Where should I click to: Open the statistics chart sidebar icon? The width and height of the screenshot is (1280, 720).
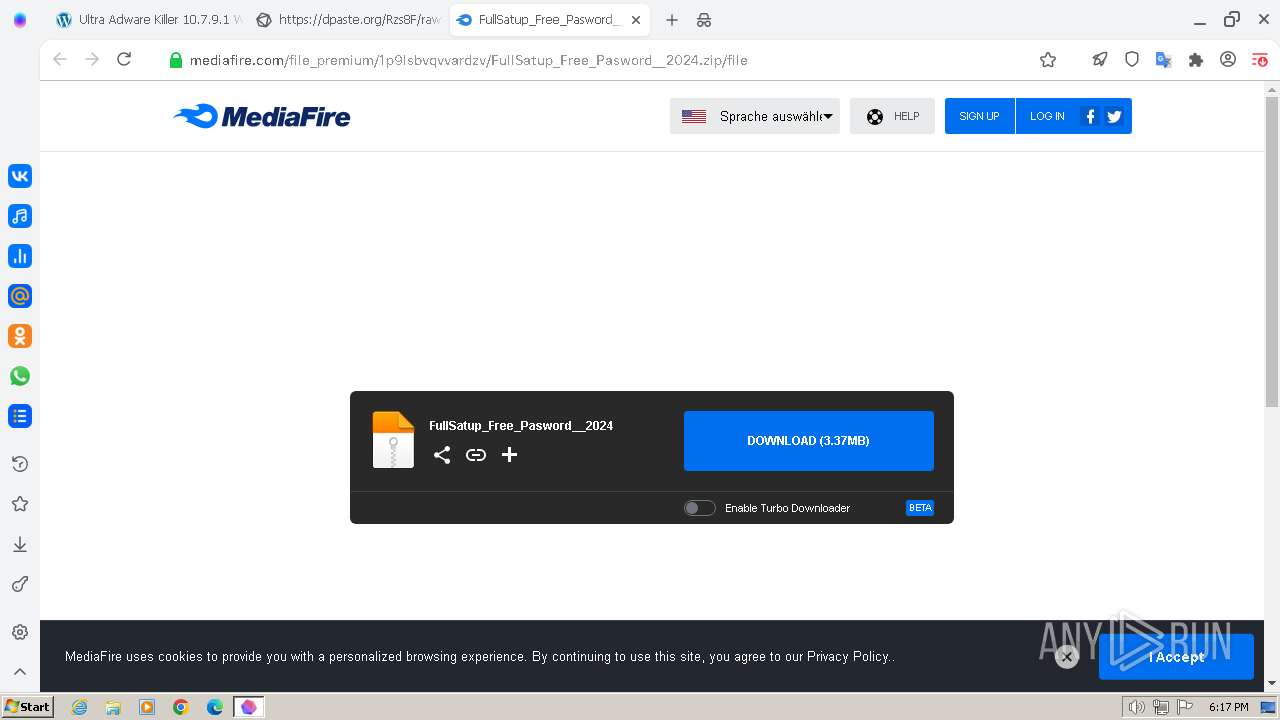(x=20, y=256)
